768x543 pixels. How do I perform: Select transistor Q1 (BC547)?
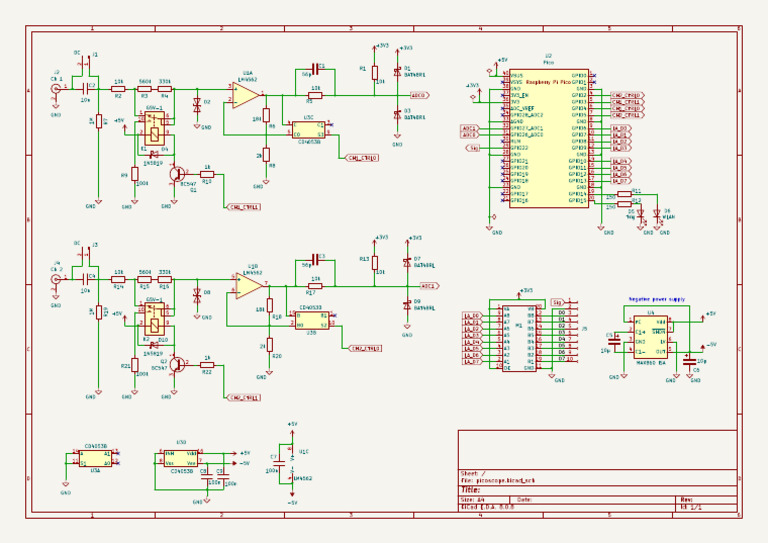177,174
